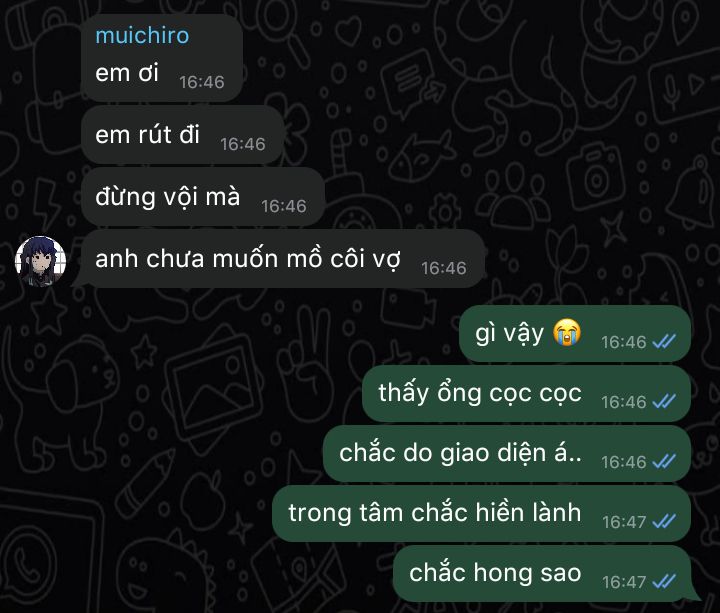Select the "em rút đi" message
Viewport: 720px width, 613px height.
(182, 135)
